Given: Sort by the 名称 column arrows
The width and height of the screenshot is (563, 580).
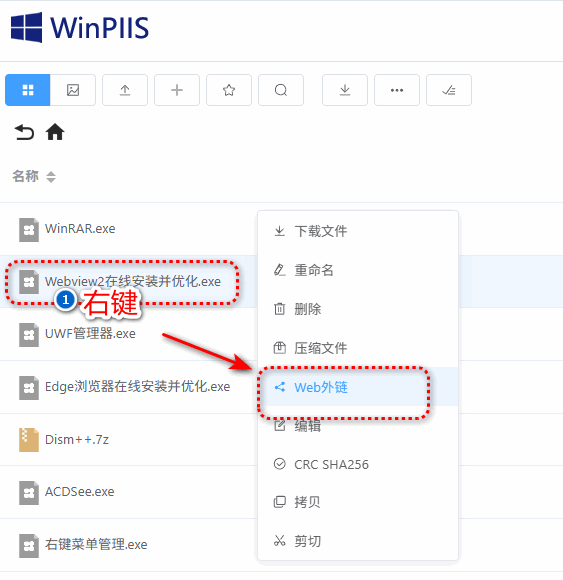Looking at the screenshot, I should (51, 177).
